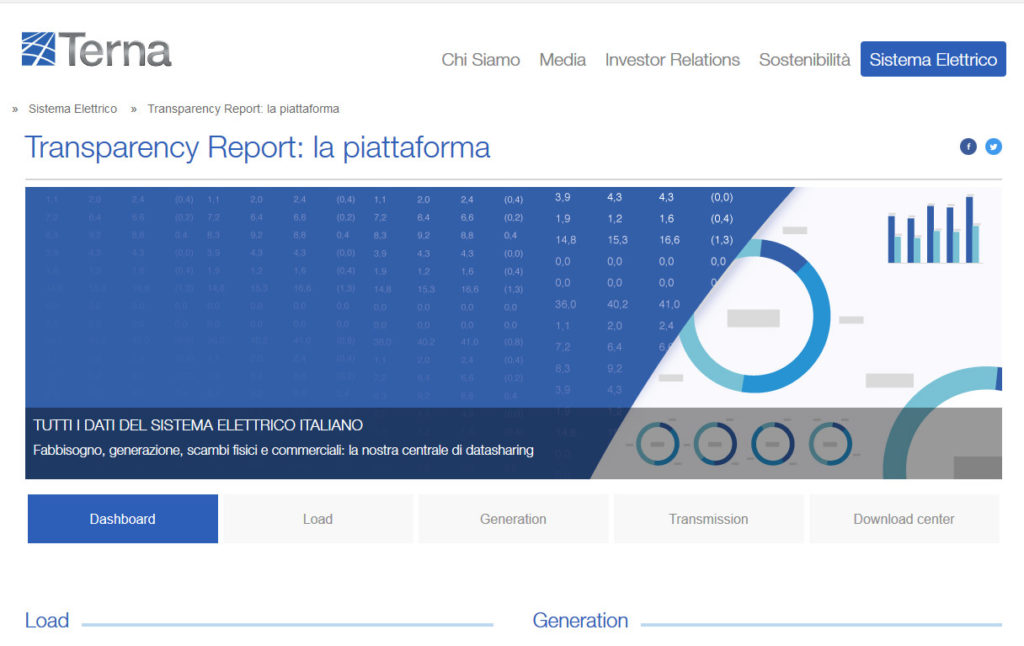Click the Generation section heading
The image size is (1024, 646).
[580, 621]
